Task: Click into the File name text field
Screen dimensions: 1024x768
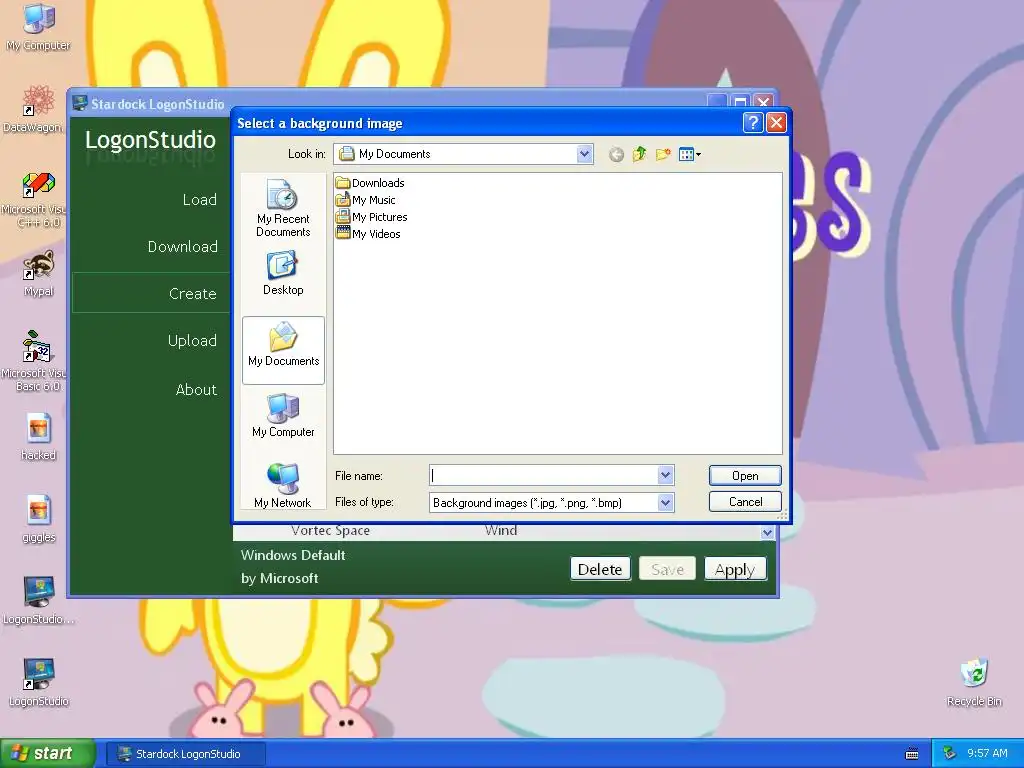Action: click(543, 475)
